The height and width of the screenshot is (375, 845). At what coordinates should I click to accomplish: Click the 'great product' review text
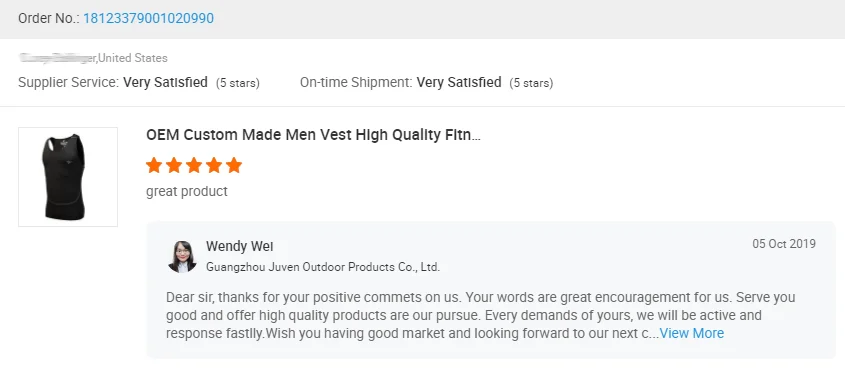tap(187, 191)
